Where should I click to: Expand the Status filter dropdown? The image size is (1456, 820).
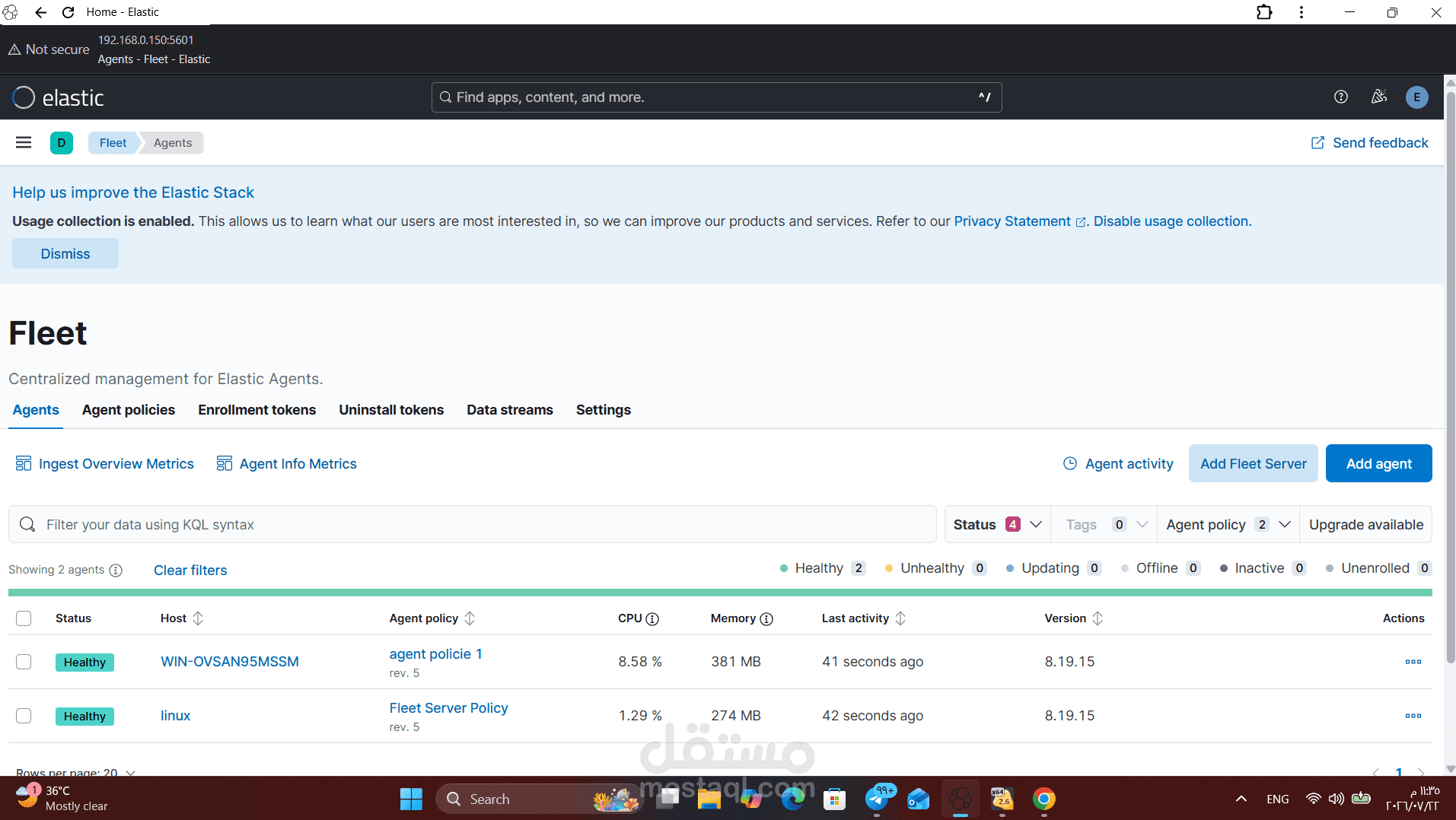[x=997, y=525]
